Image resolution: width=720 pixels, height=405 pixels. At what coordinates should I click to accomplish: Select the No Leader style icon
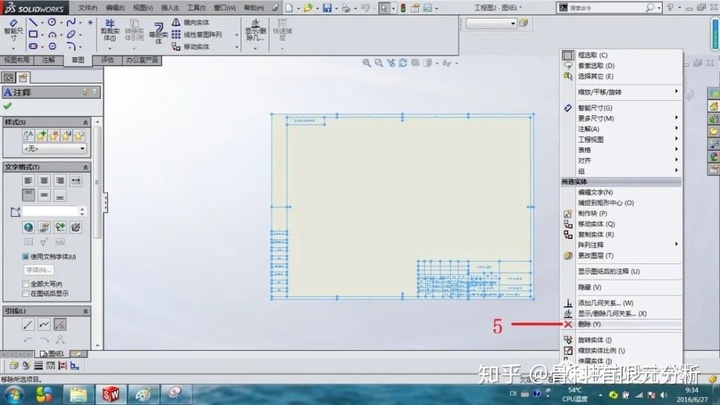pyautogui.click(x=60, y=325)
